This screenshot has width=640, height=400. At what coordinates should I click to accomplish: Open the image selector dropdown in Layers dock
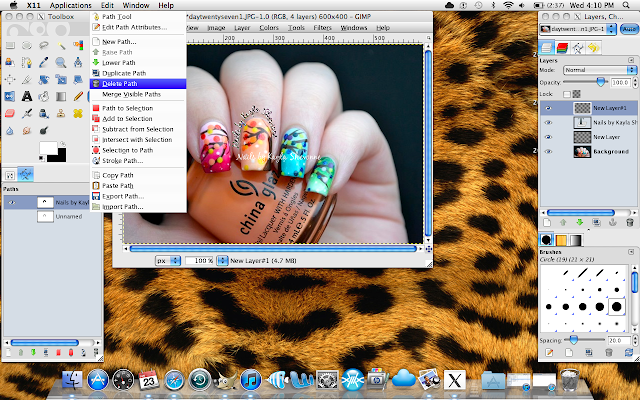(x=577, y=29)
